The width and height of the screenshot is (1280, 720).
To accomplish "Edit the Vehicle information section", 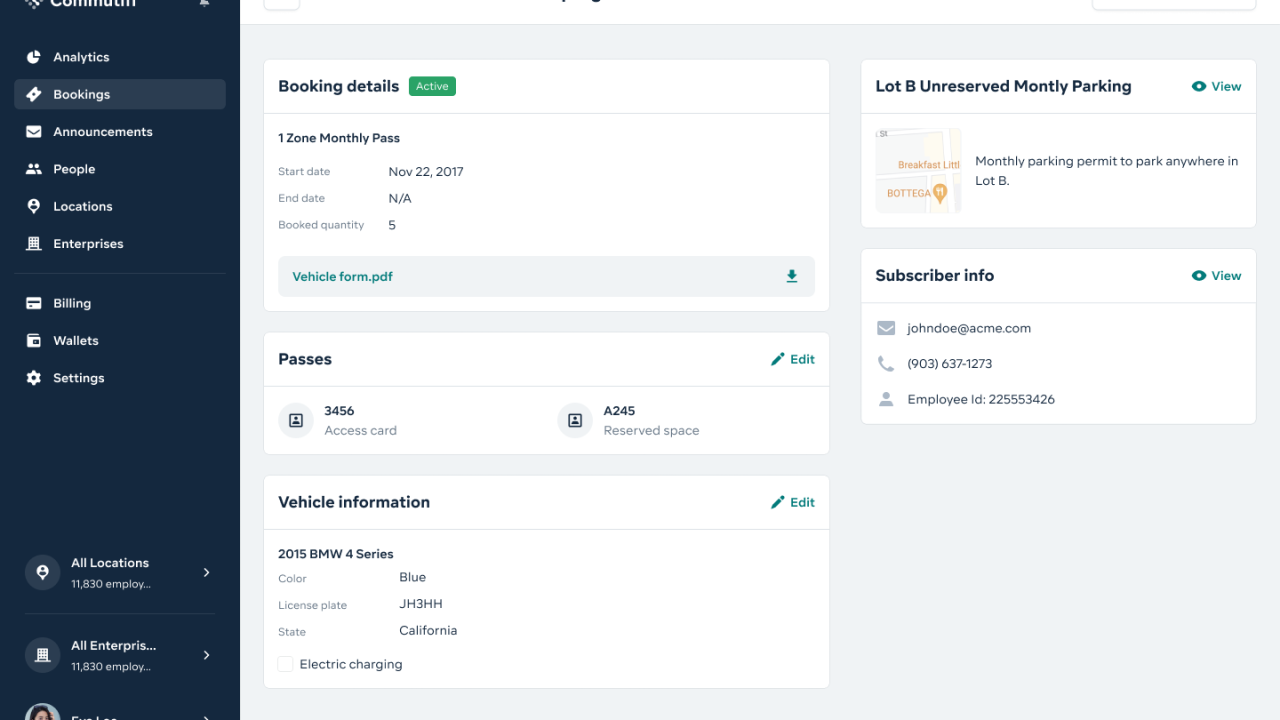I will (793, 503).
